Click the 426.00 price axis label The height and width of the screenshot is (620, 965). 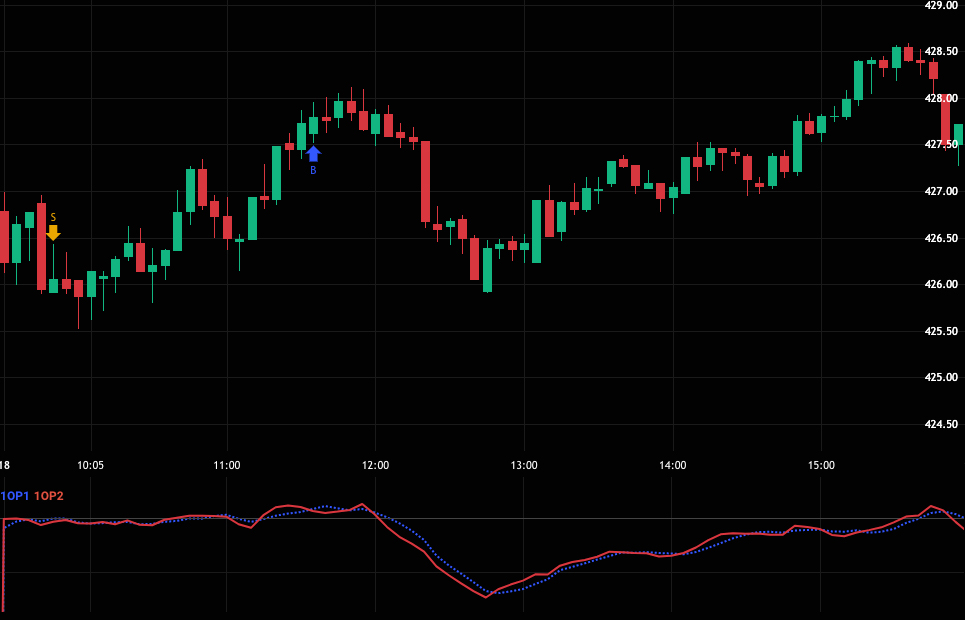pos(941,284)
